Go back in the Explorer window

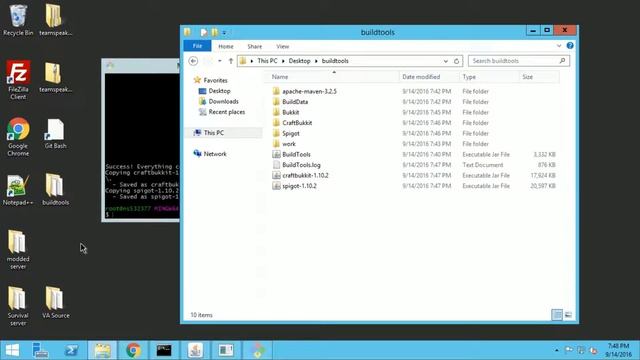click(193, 61)
